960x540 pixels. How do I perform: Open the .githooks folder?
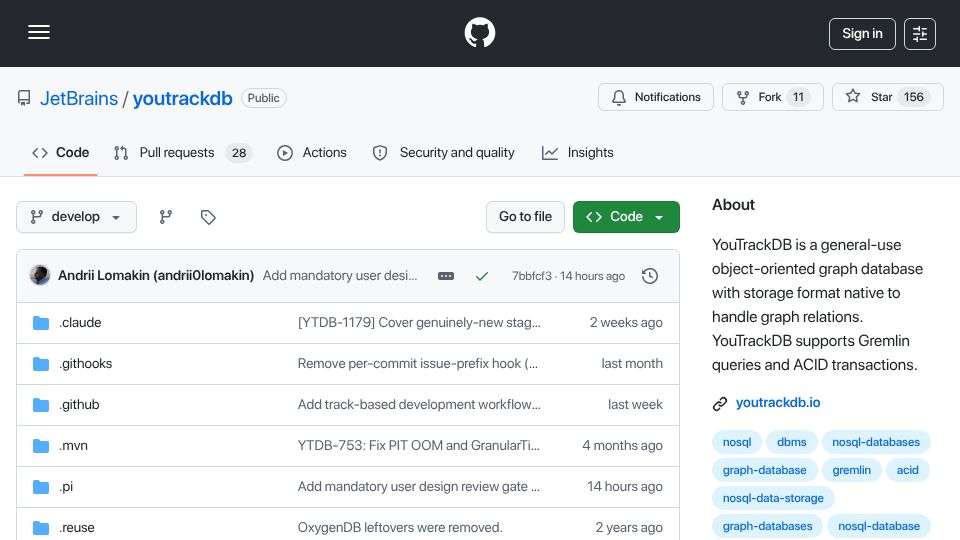point(86,364)
